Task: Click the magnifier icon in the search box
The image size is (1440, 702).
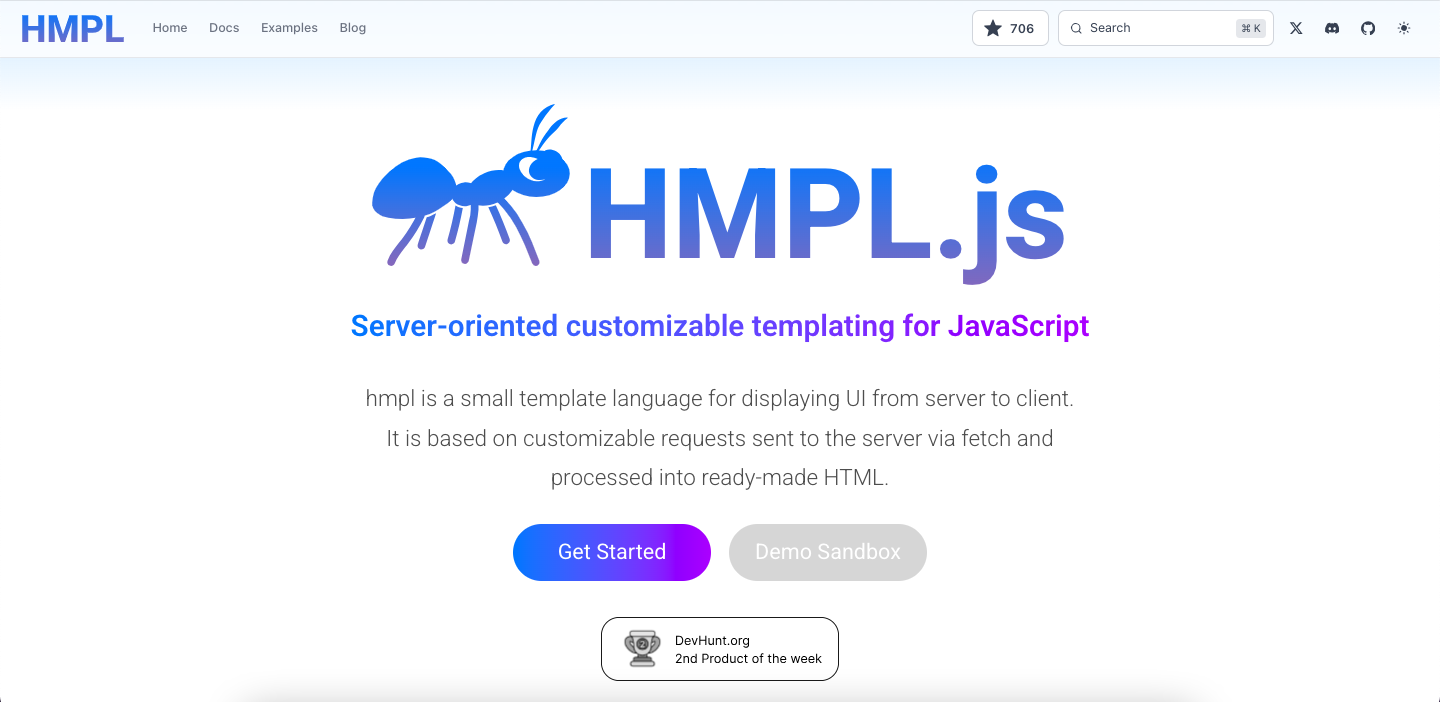Action: tap(1077, 28)
